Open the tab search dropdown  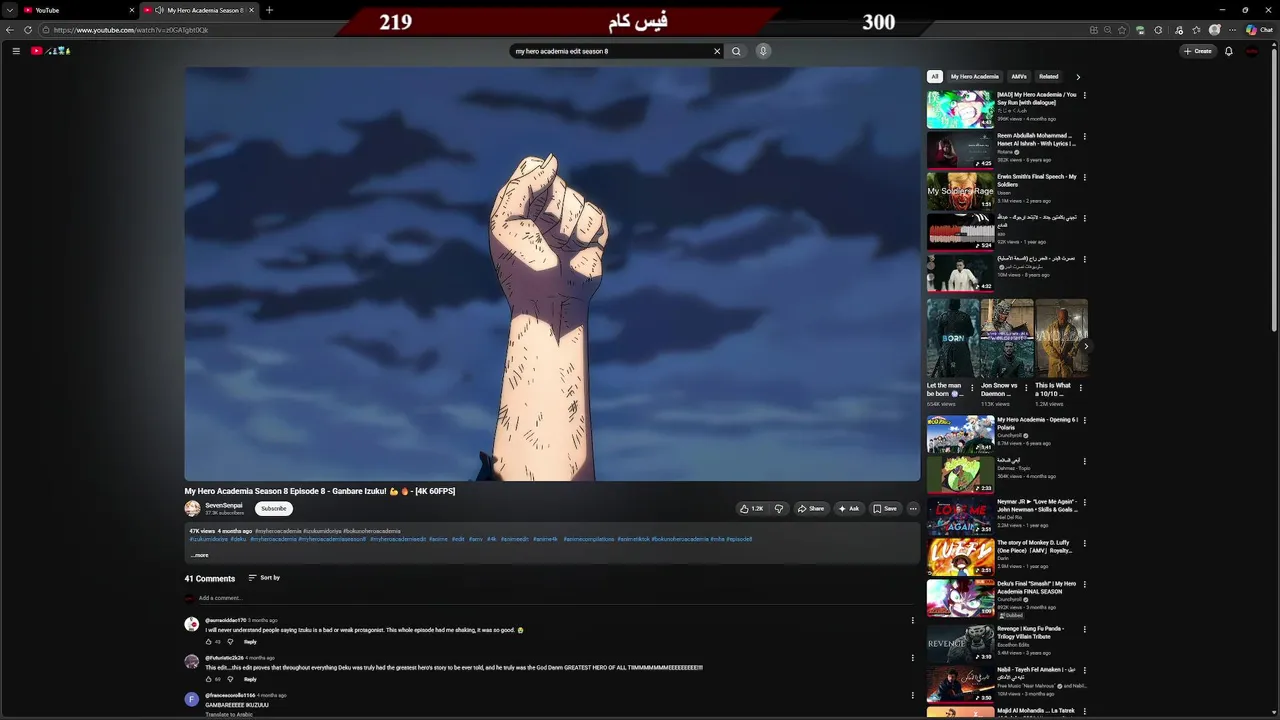click(9, 10)
